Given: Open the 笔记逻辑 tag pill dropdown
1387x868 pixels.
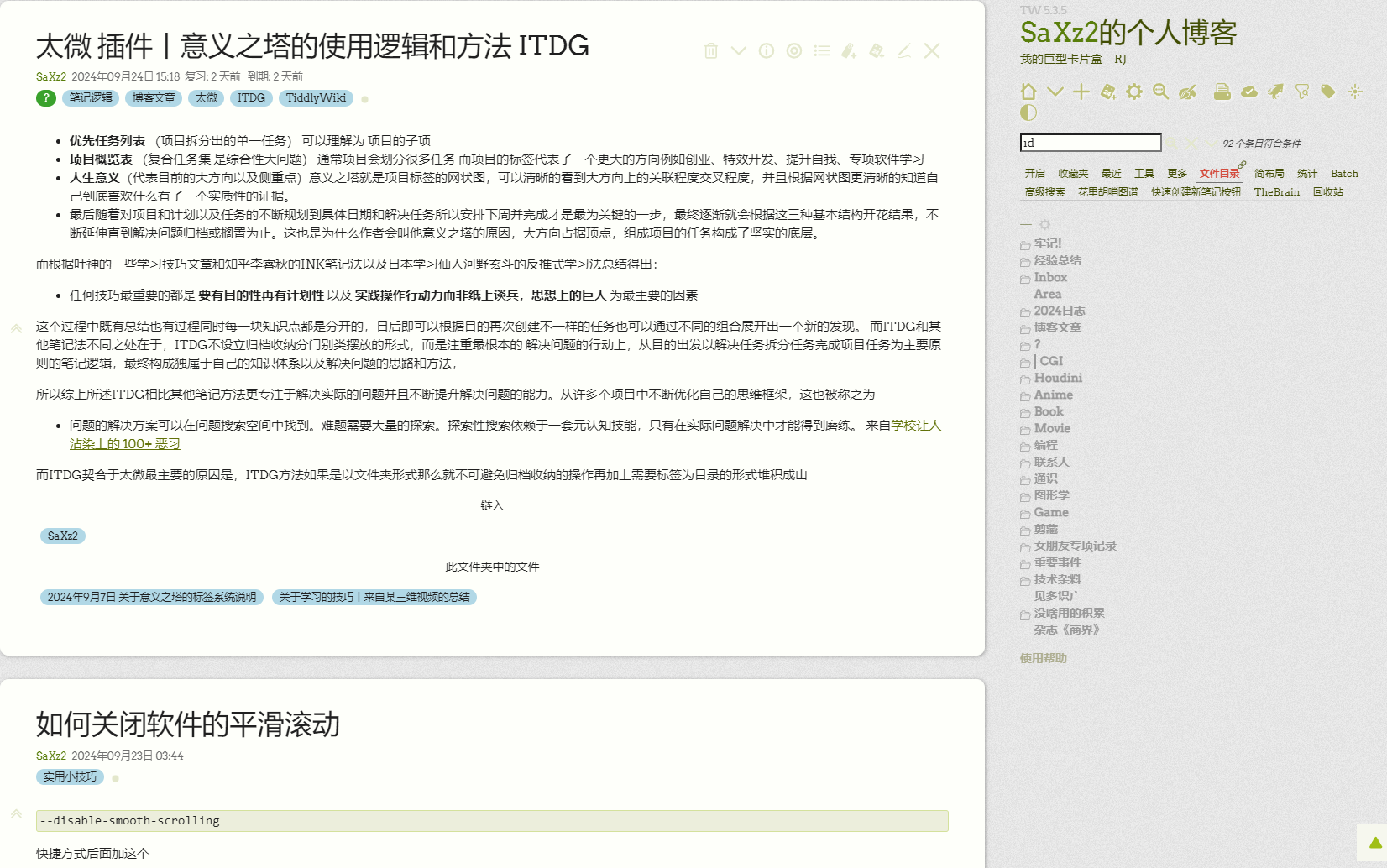Looking at the screenshot, I should (x=91, y=98).
